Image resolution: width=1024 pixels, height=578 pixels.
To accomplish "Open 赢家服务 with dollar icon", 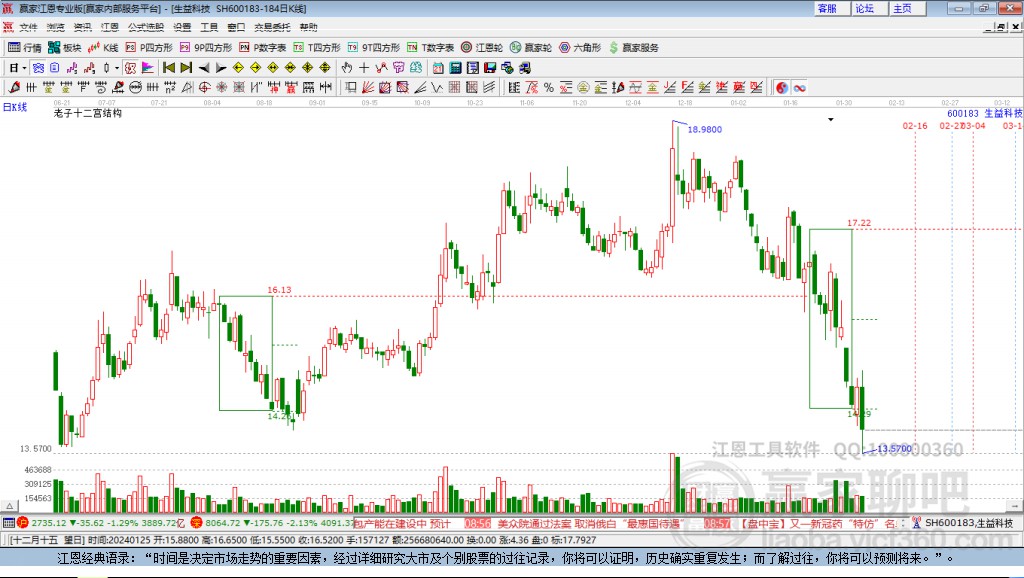I will click(x=634, y=48).
